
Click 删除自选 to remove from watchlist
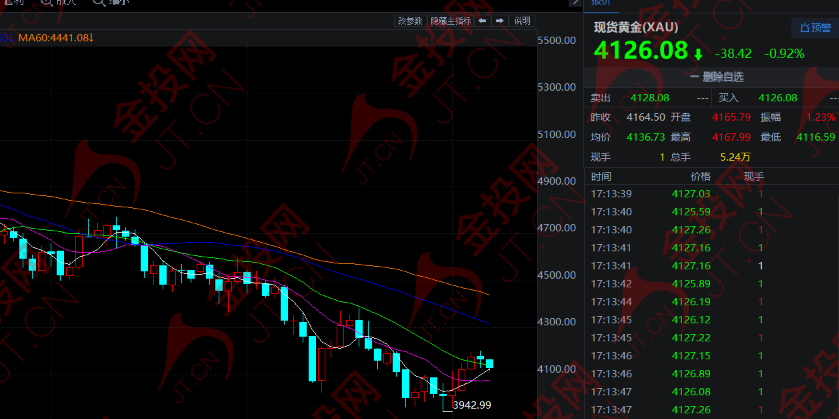[x=716, y=77]
